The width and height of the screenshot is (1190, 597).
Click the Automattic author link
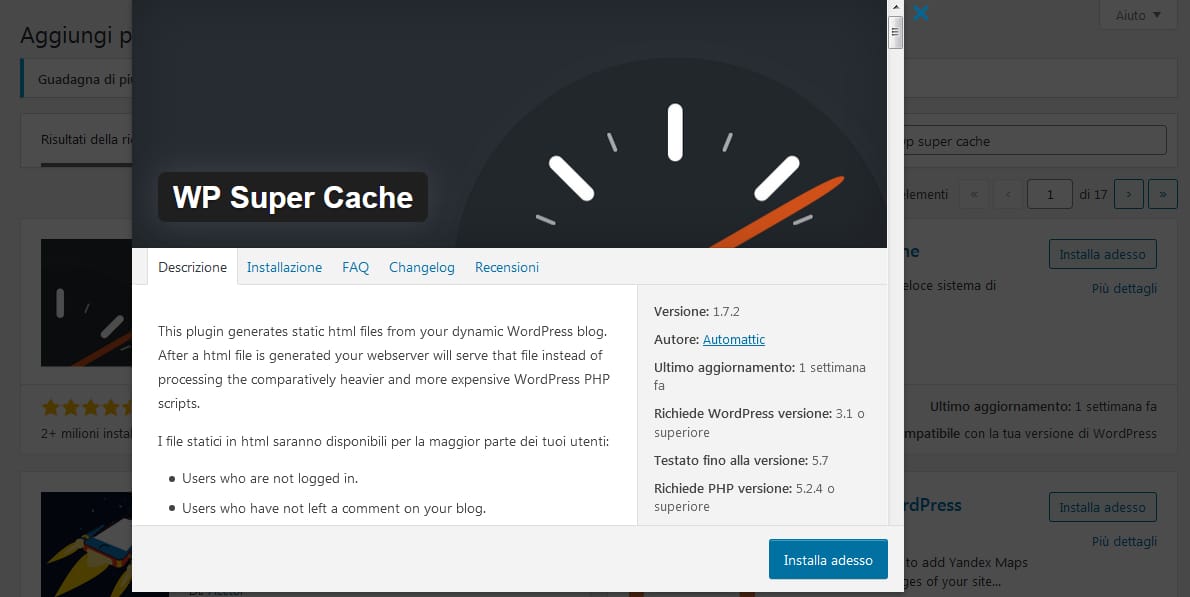(733, 339)
